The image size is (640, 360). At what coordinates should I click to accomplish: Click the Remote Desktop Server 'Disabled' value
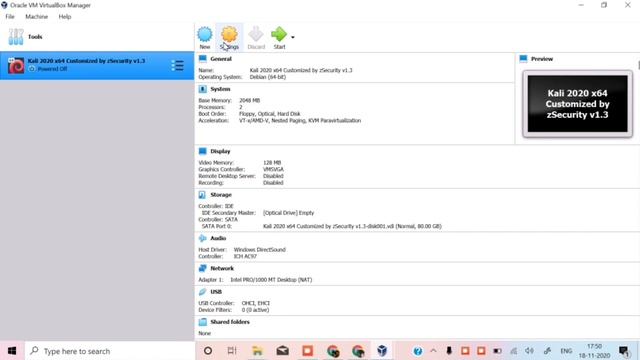tap(273, 176)
